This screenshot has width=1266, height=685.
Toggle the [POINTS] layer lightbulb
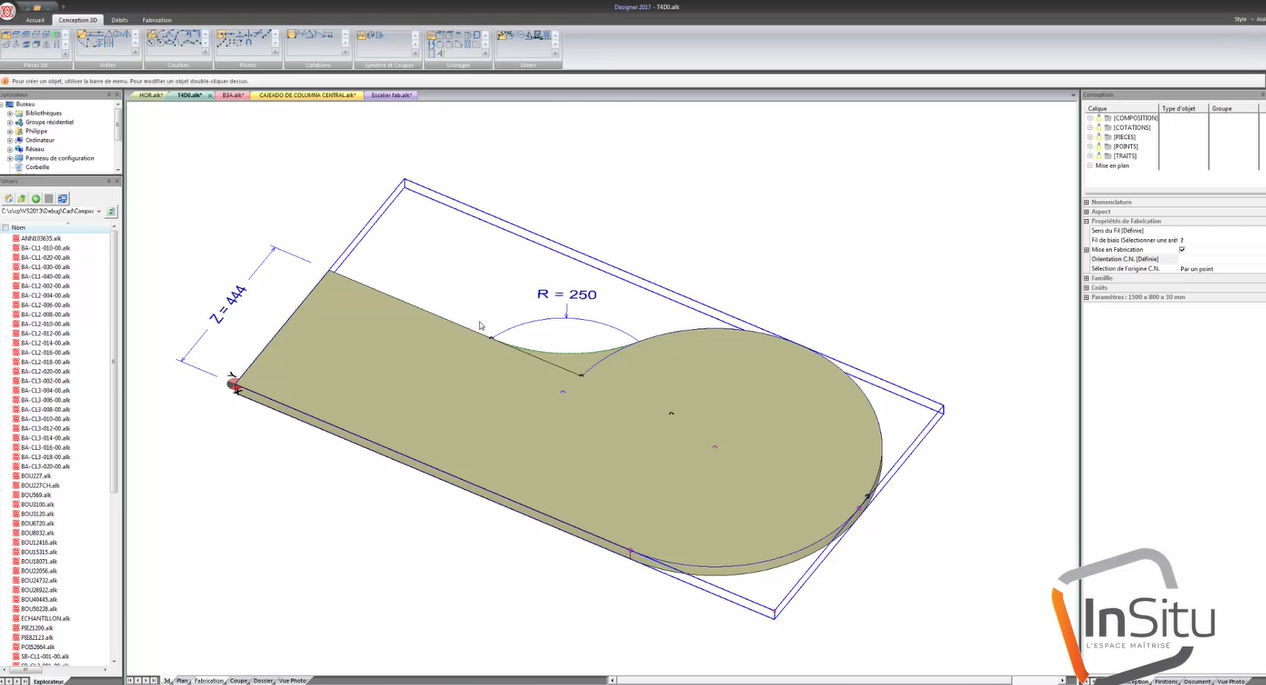pos(1098,146)
